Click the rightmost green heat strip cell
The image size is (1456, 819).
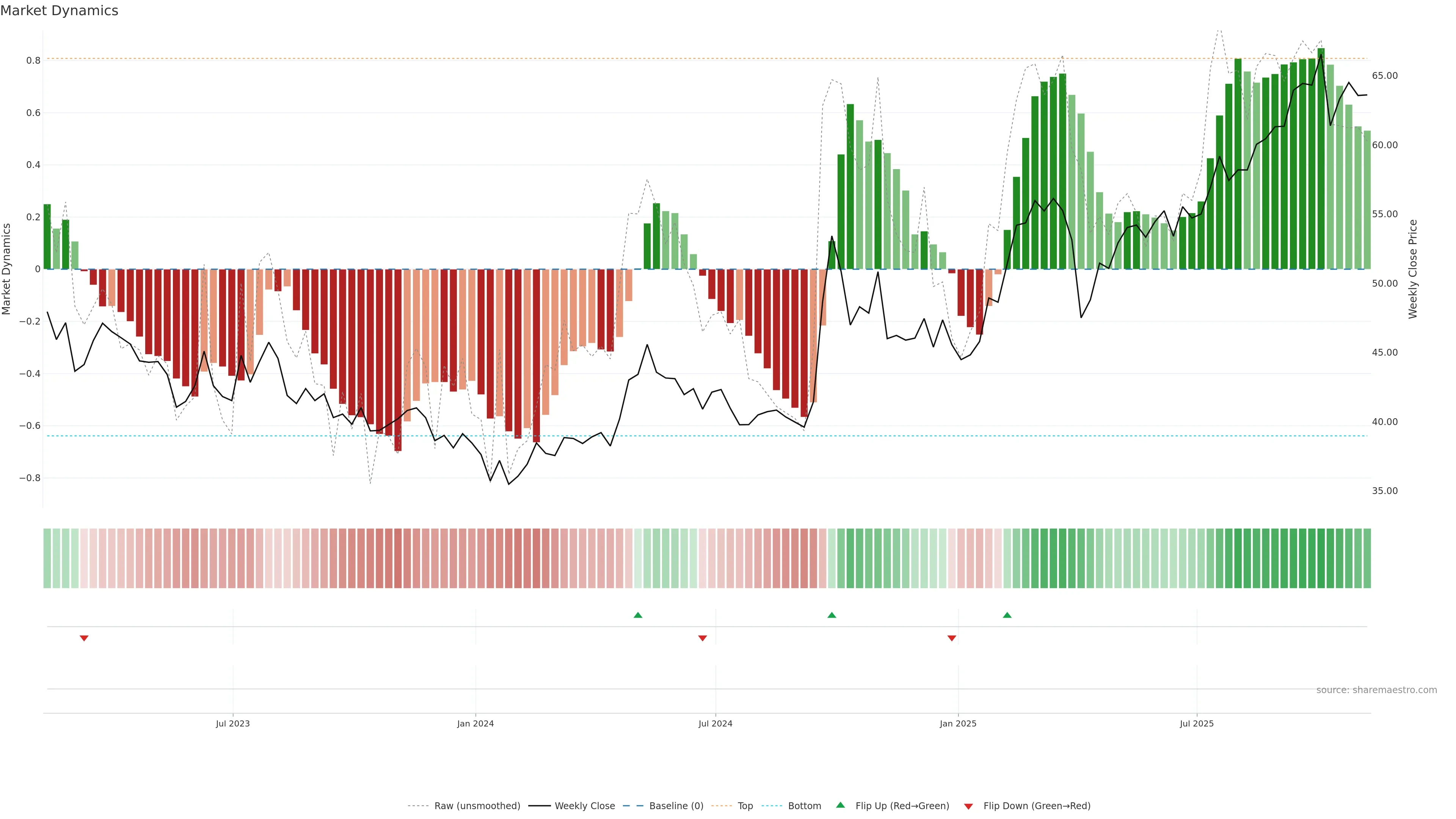[1367, 558]
